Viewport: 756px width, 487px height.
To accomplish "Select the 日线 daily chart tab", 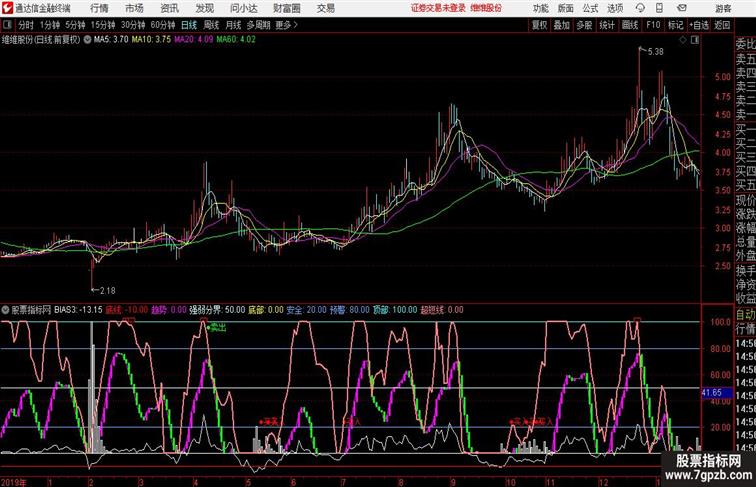I will point(189,25).
